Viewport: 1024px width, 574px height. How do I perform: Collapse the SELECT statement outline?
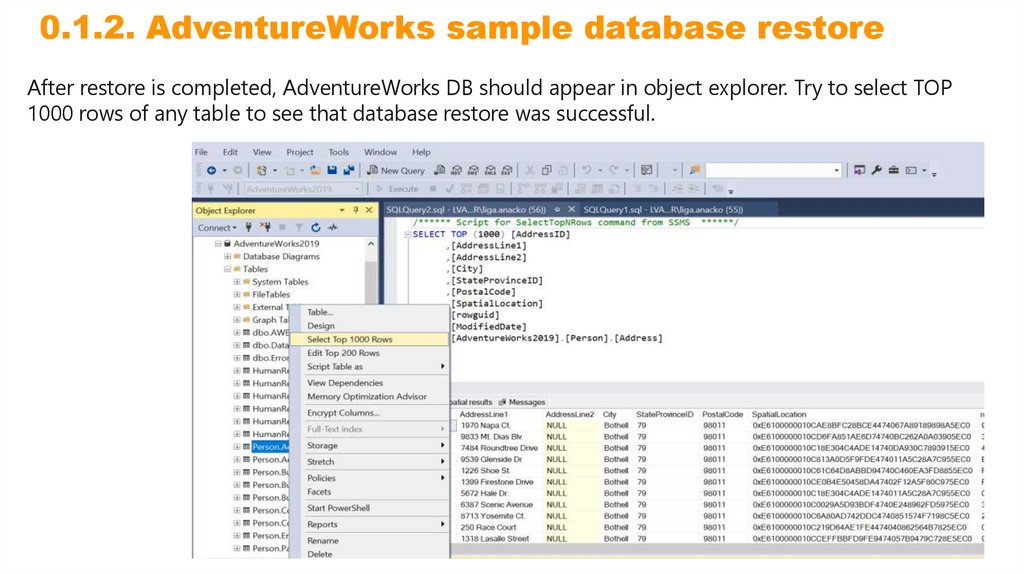point(408,234)
